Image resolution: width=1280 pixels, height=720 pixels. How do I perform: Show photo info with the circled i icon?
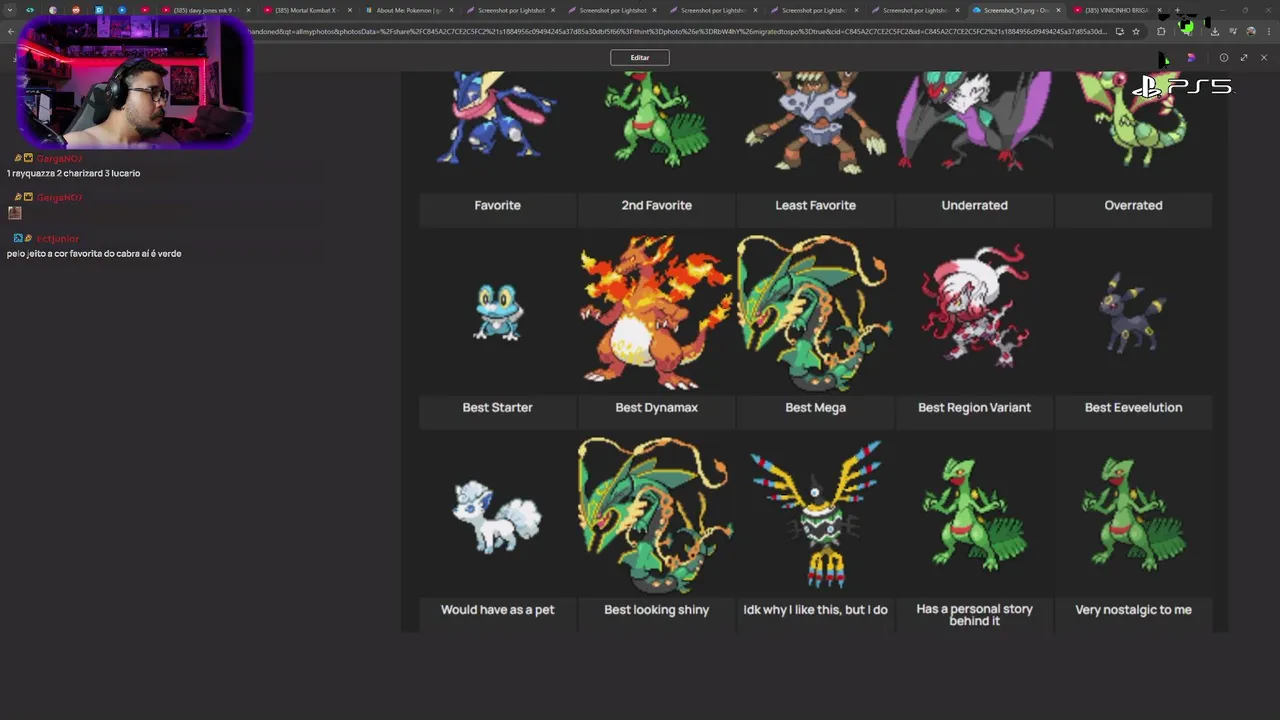coord(1224,57)
